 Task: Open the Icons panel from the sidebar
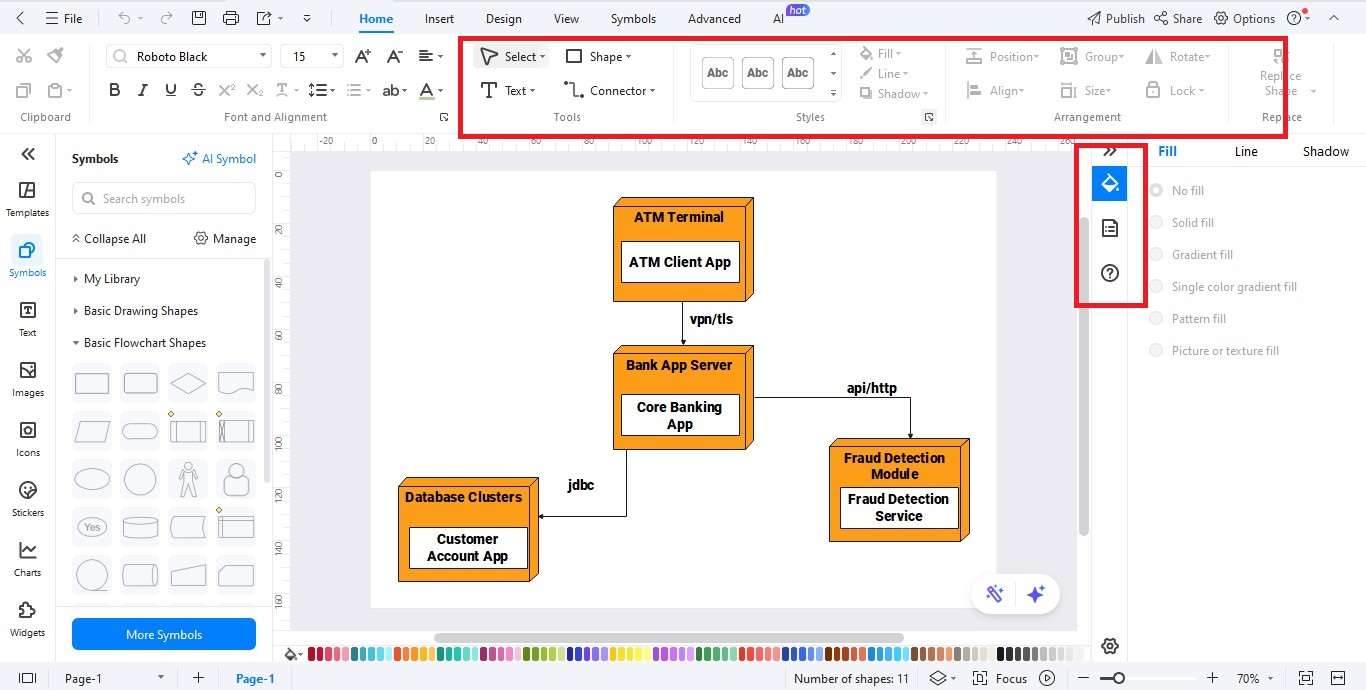click(x=27, y=437)
